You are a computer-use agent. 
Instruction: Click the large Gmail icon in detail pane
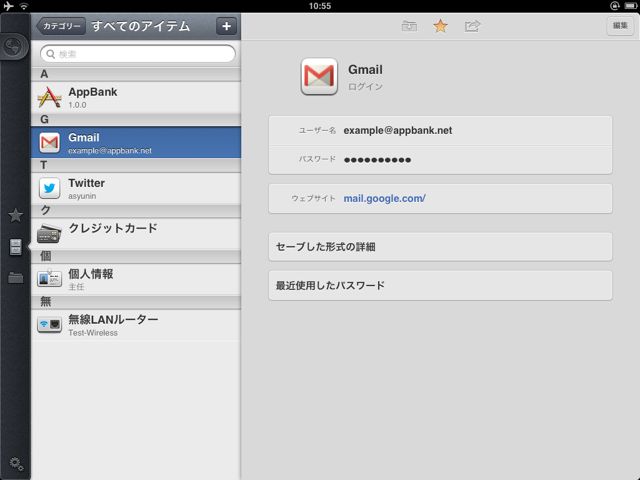coord(319,76)
